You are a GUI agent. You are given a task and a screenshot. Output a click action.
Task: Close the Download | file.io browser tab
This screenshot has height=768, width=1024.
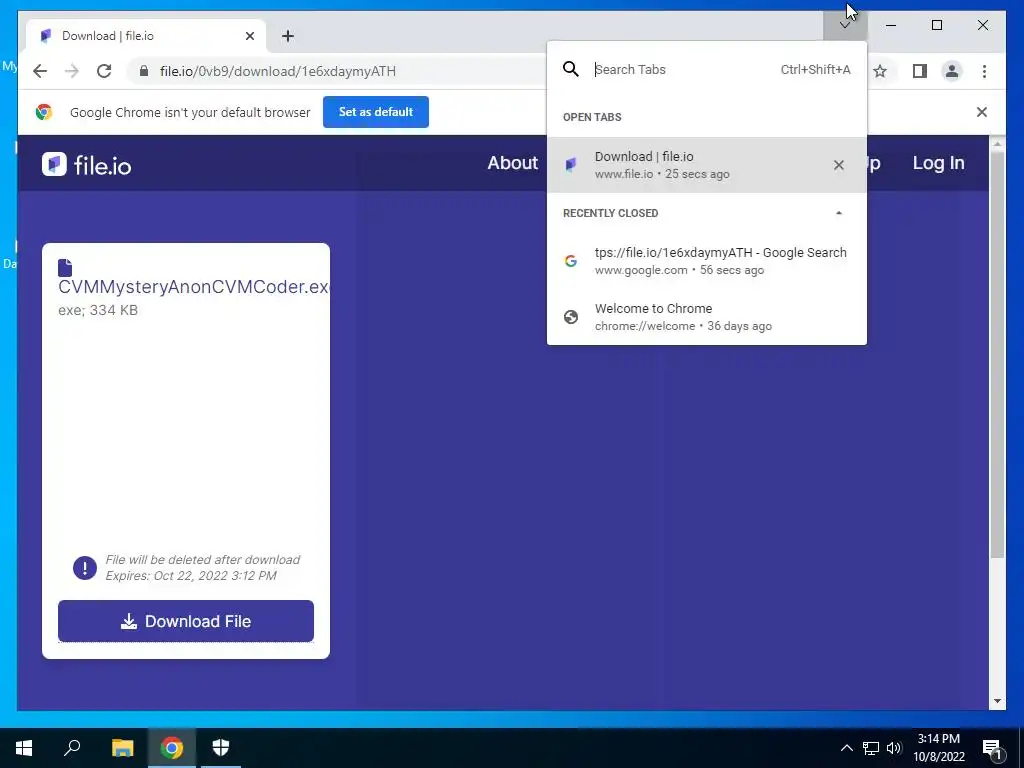(249, 36)
